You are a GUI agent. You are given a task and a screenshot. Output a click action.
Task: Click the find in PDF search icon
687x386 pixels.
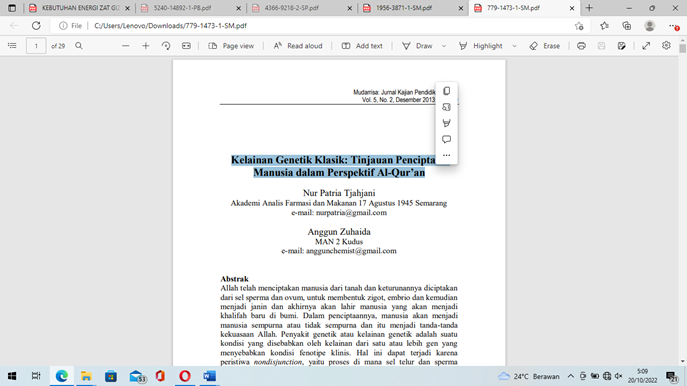coord(79,46)
